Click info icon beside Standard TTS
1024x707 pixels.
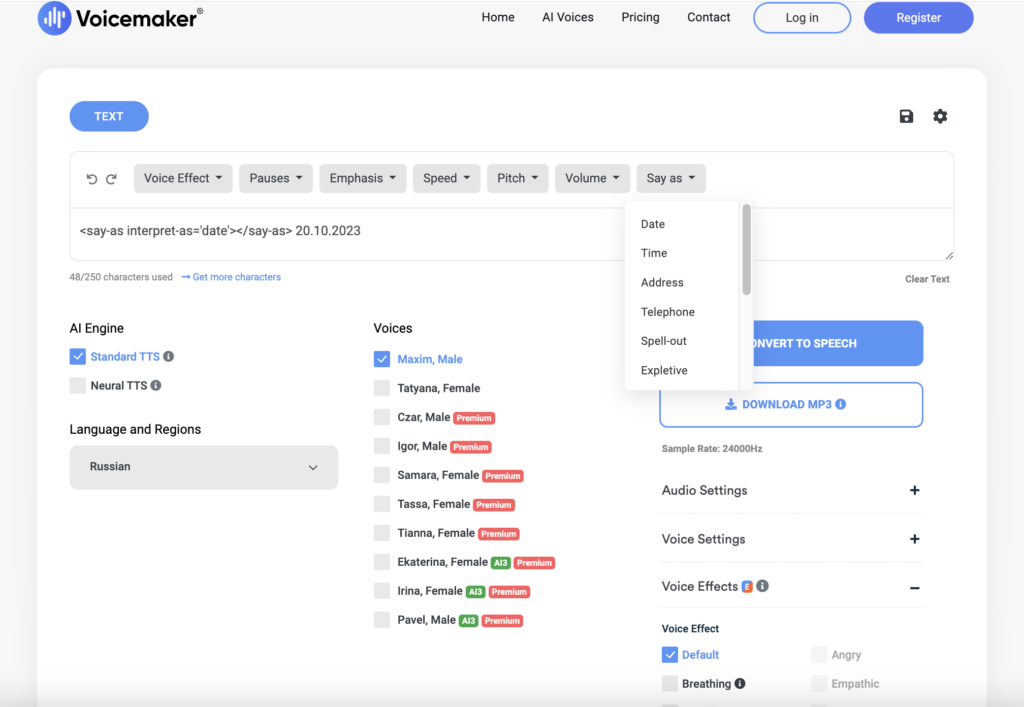pyautogui.click(x=169, y=357)
